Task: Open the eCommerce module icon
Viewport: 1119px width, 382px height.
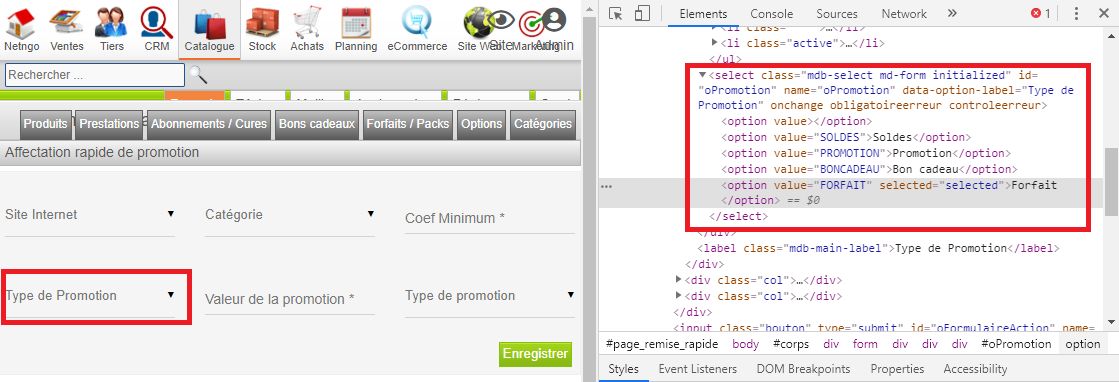Action: 417,22
